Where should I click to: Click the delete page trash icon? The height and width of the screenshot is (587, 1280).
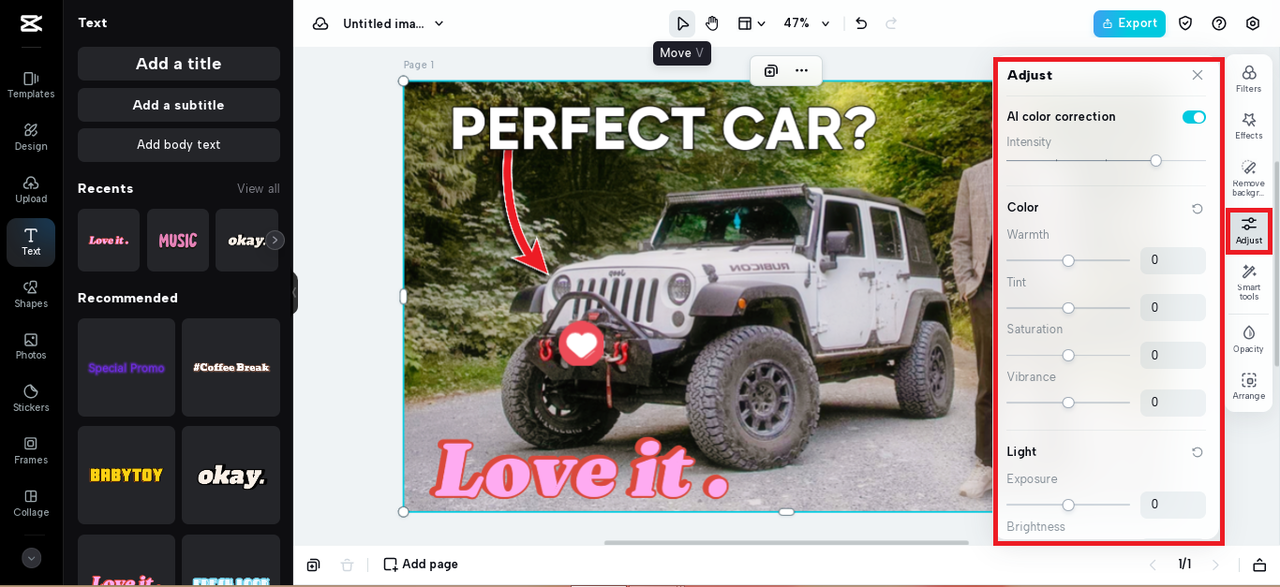pos(347,565)
